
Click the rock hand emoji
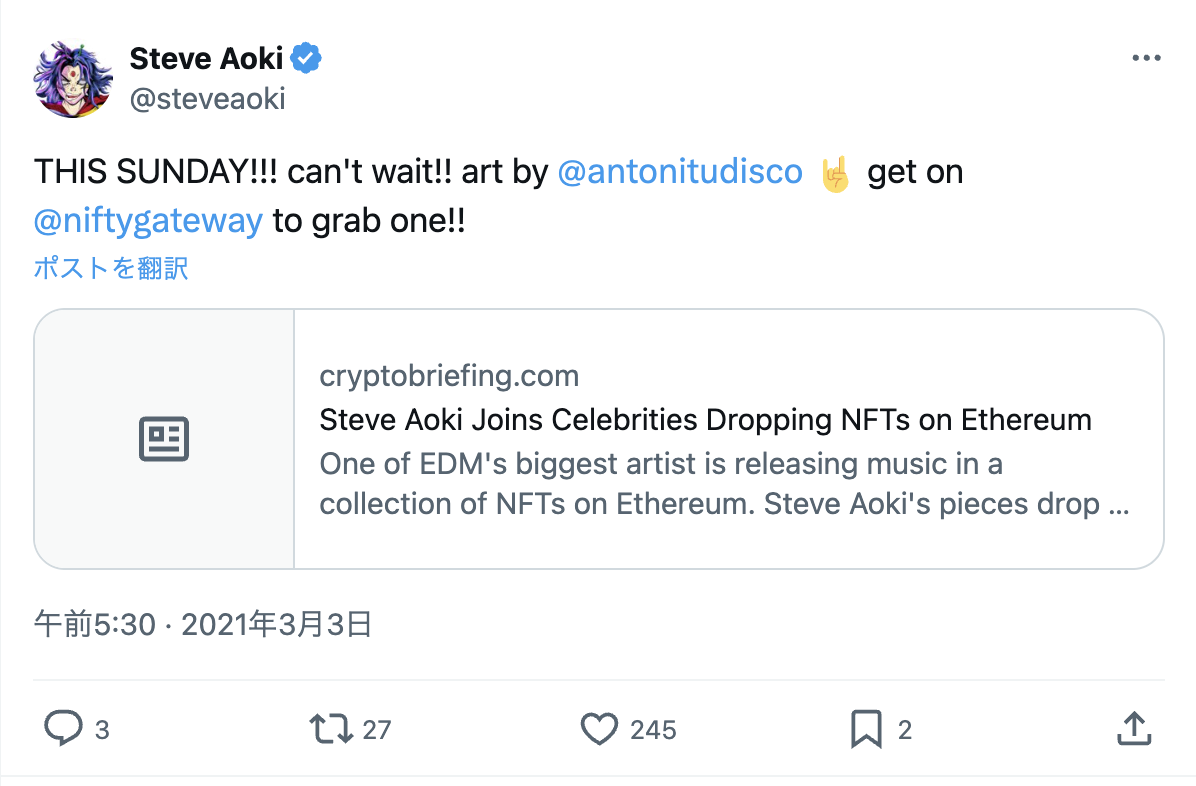[835, 173]
